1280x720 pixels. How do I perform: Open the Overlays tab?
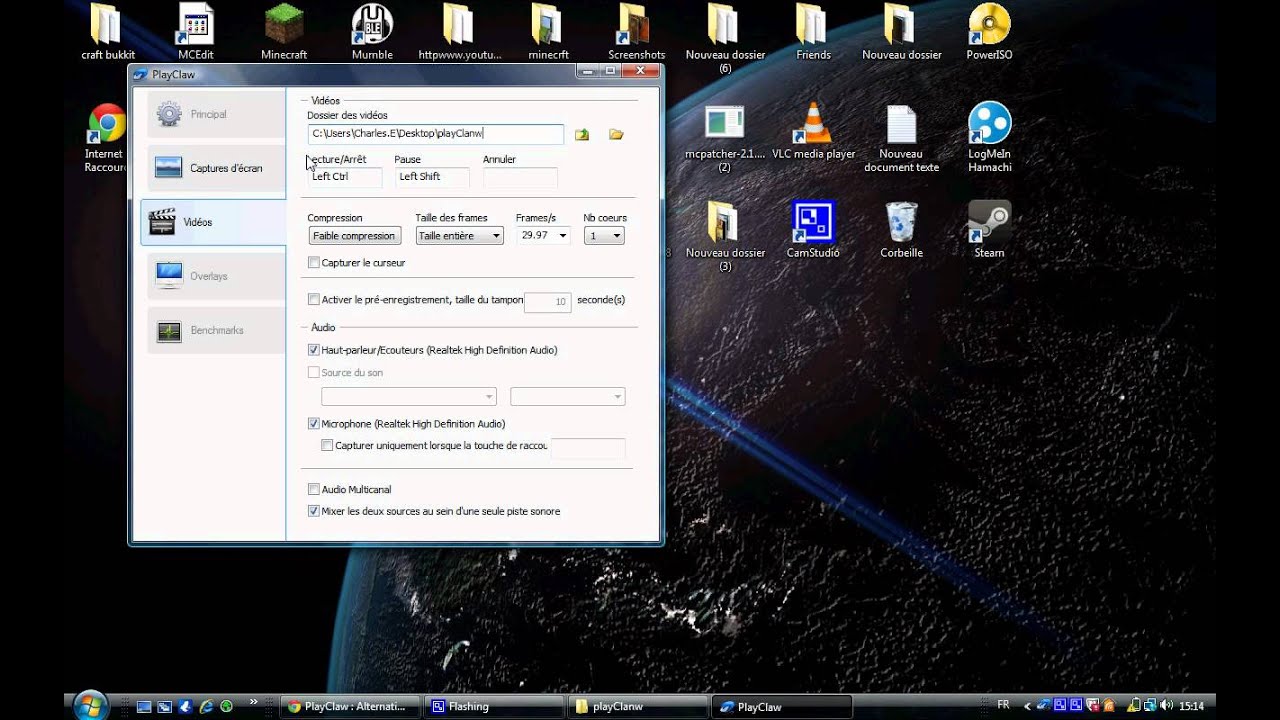(x=216, y=276)
